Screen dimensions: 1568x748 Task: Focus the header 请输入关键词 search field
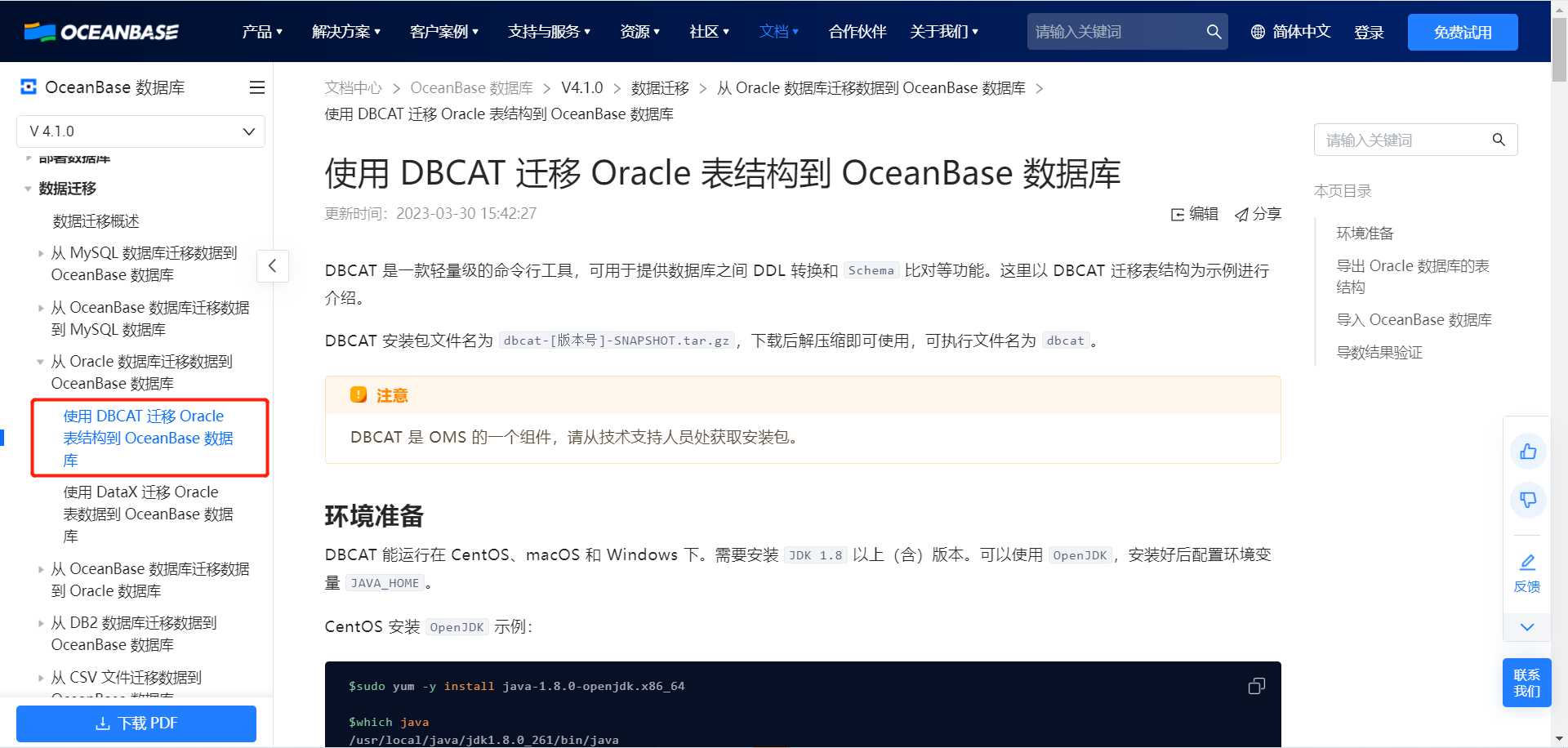[1116, 32]
